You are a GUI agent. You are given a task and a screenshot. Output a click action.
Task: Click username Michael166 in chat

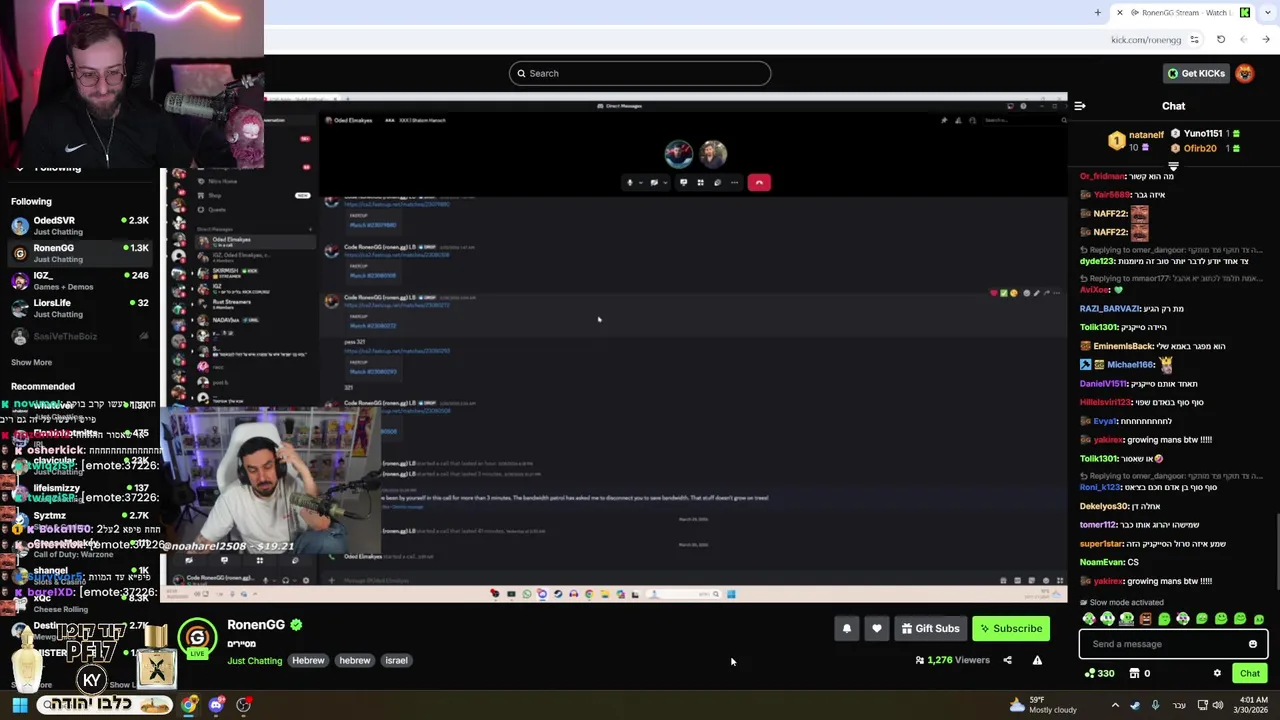(1130, 365)
